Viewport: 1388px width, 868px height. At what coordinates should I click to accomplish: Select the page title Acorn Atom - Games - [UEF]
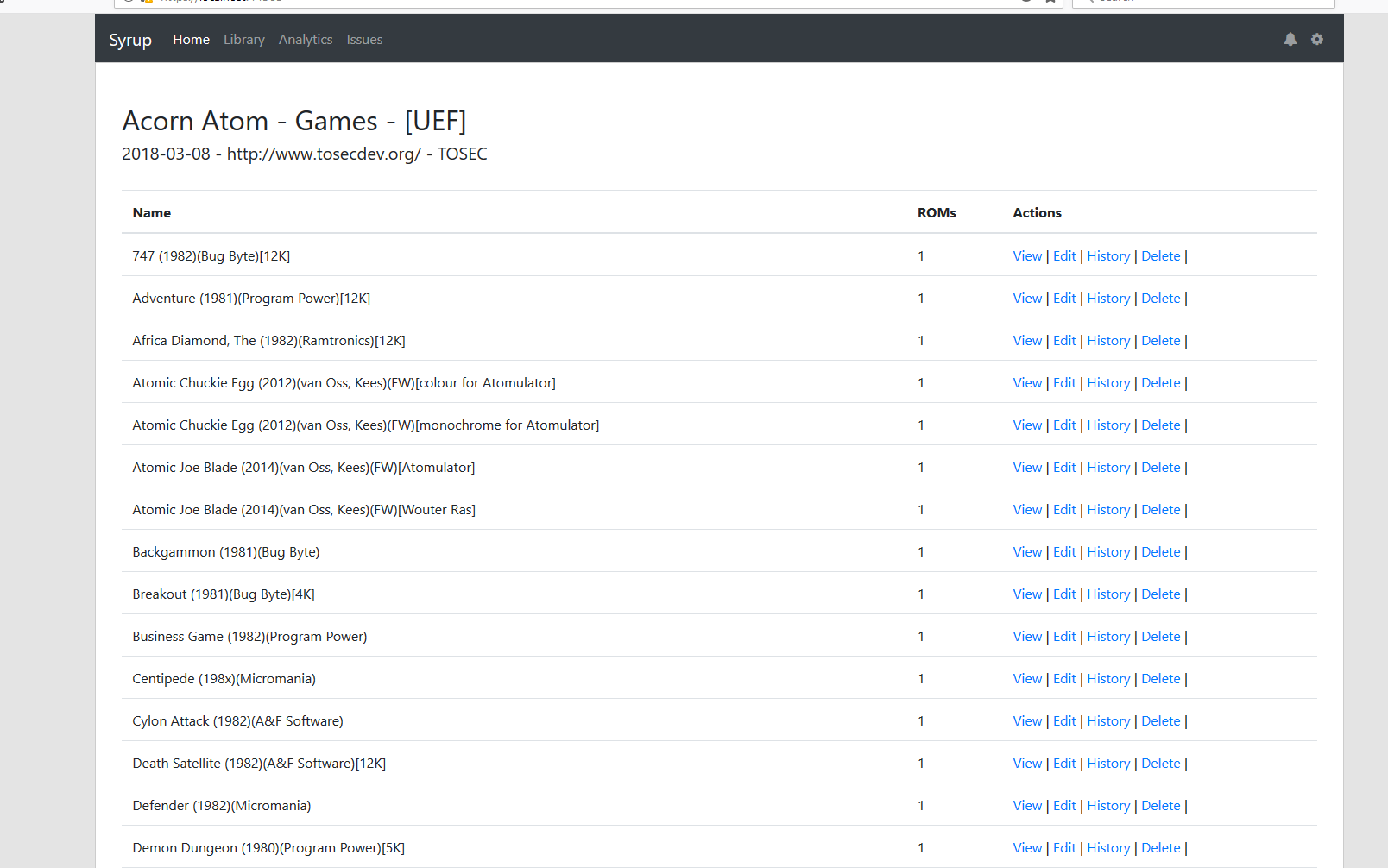[x=294, y=121]
